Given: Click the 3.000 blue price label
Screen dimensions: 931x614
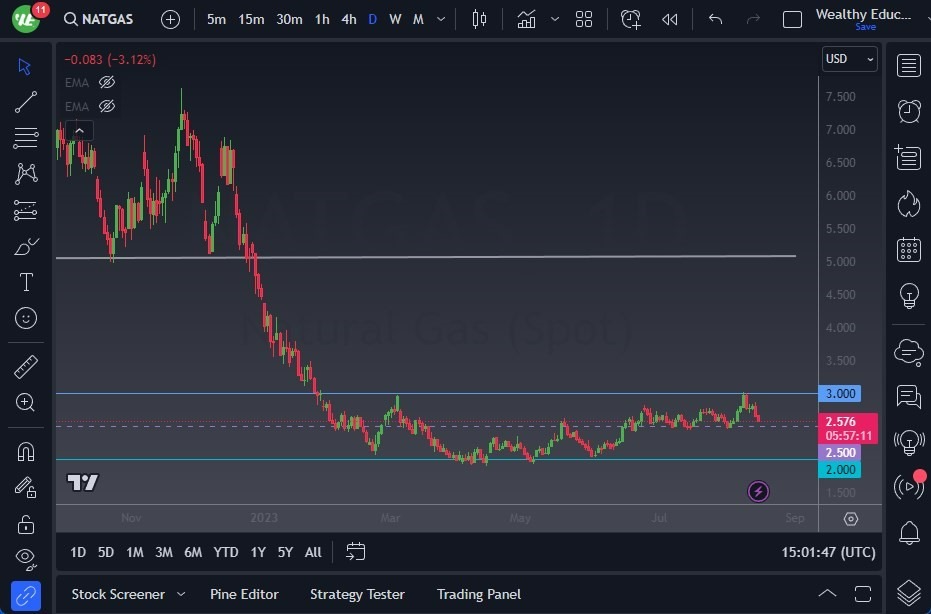Looking at the screenshot, I should 840,394.
